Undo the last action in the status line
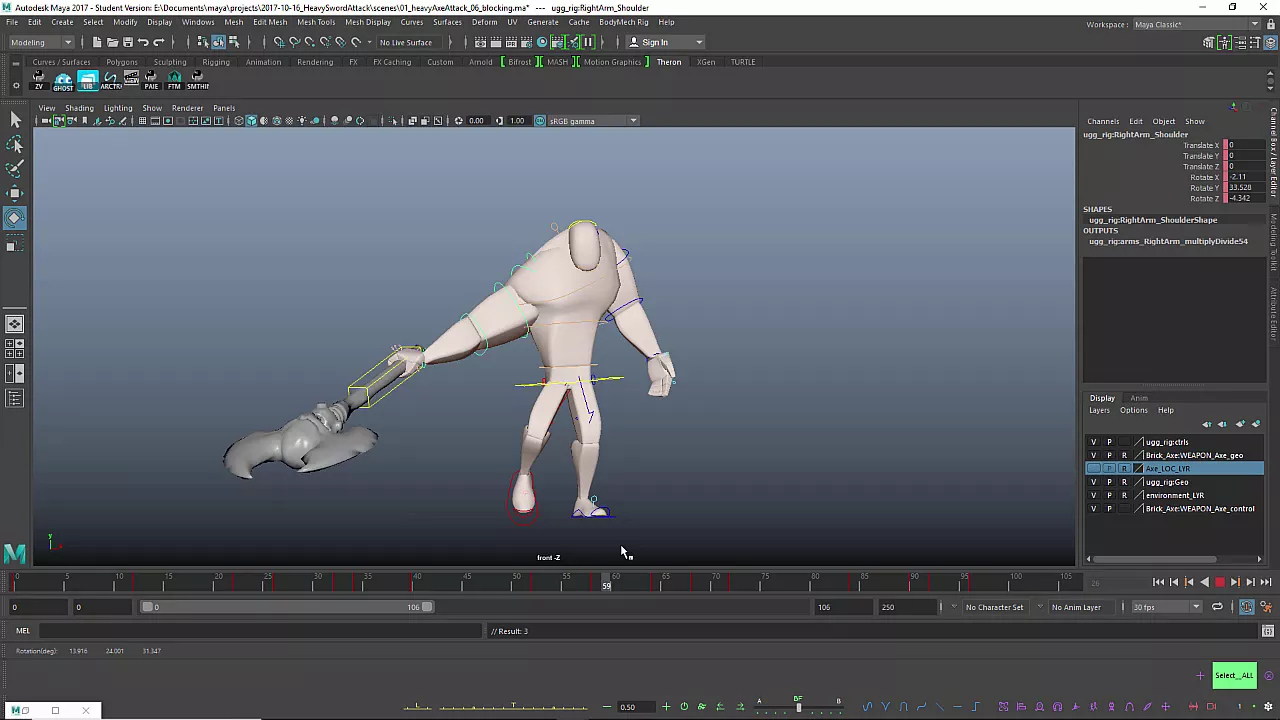1280x720 pixels. [143, 42]
